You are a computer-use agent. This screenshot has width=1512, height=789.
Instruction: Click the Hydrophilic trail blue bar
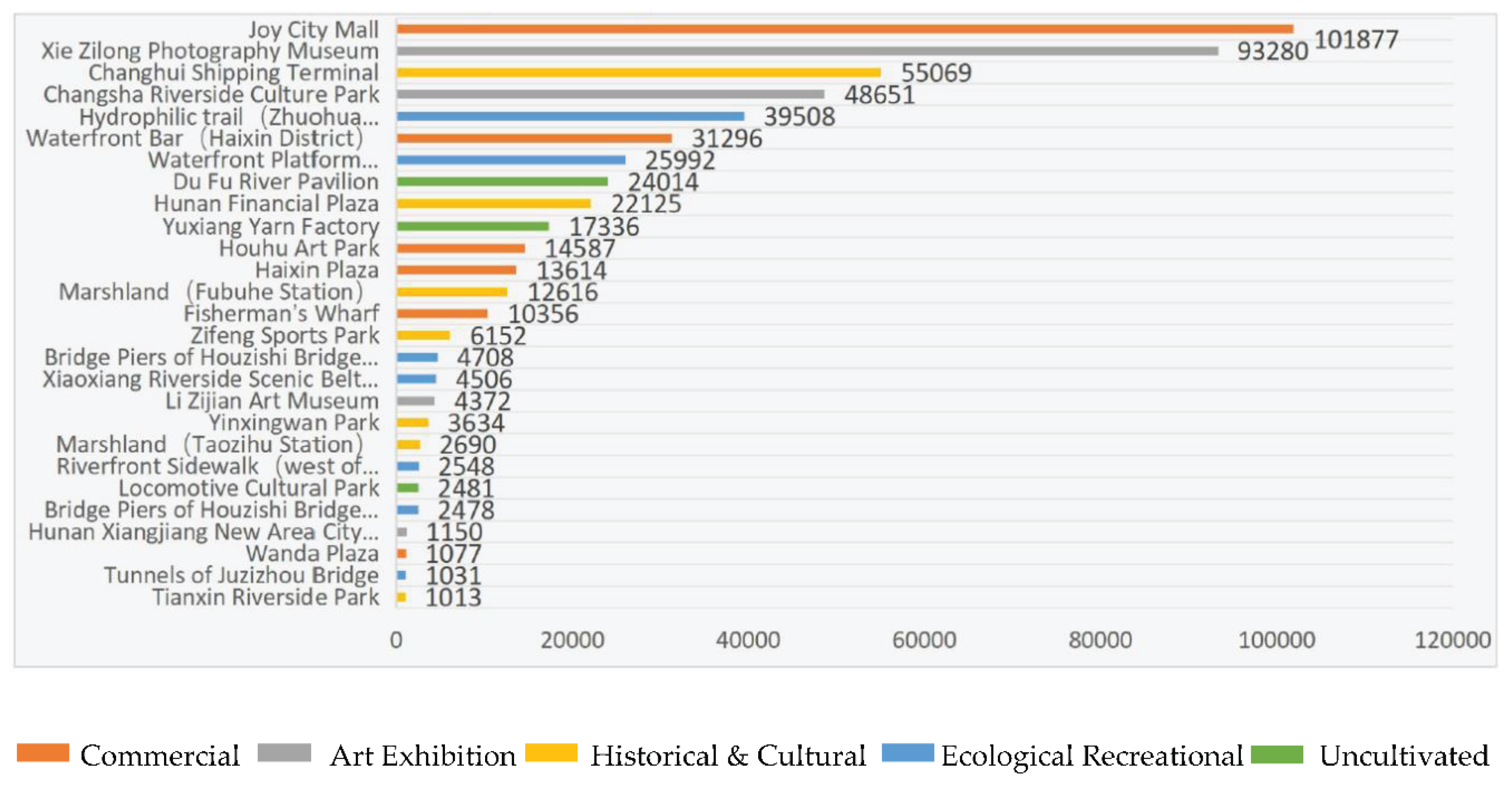pyautogui.click(x=570, y=116)
